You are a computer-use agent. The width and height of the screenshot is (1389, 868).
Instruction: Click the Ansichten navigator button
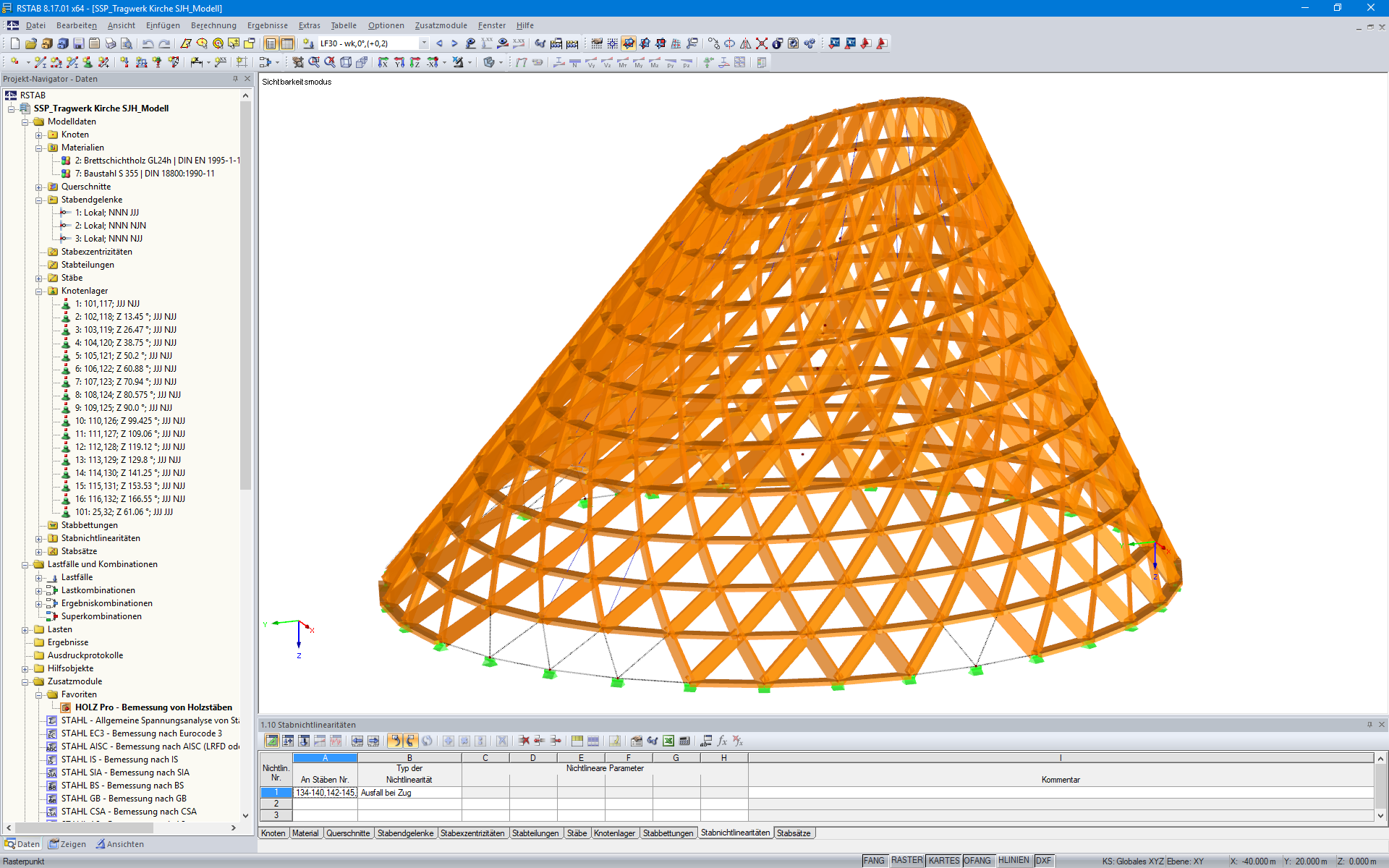[x=120, y=844]
